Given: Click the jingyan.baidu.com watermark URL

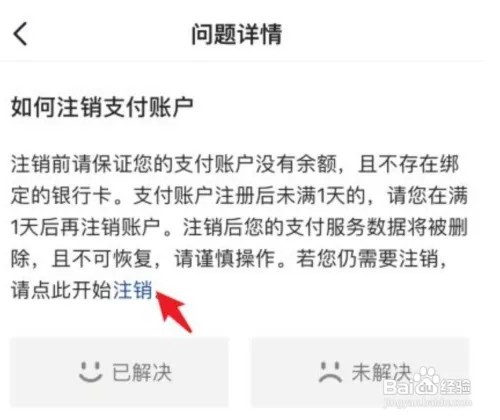Looking at the screenshot, I should (427, 402).
